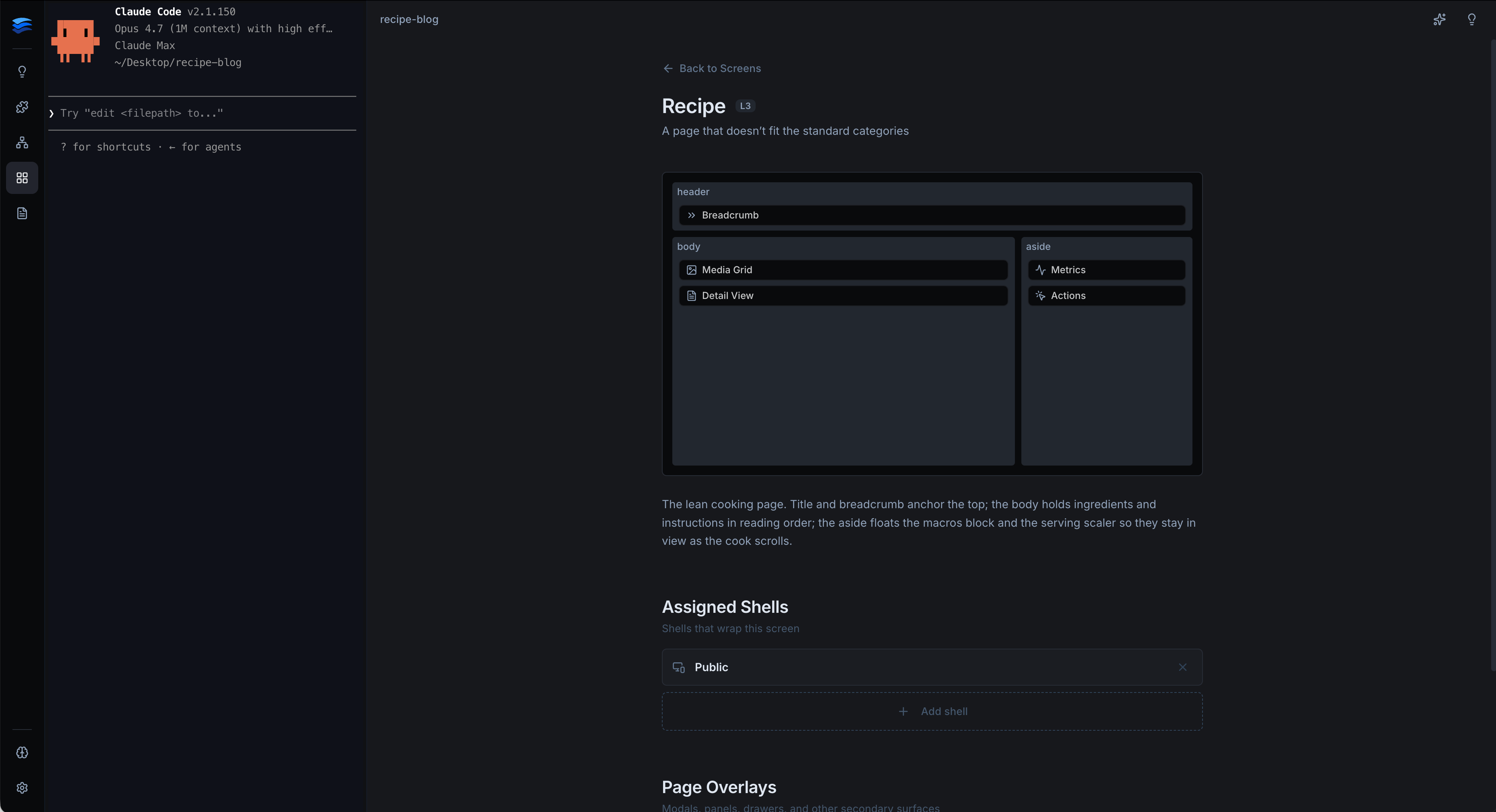
Task: Remove the Public shell with X
Action: click(x=1182, y=668)
